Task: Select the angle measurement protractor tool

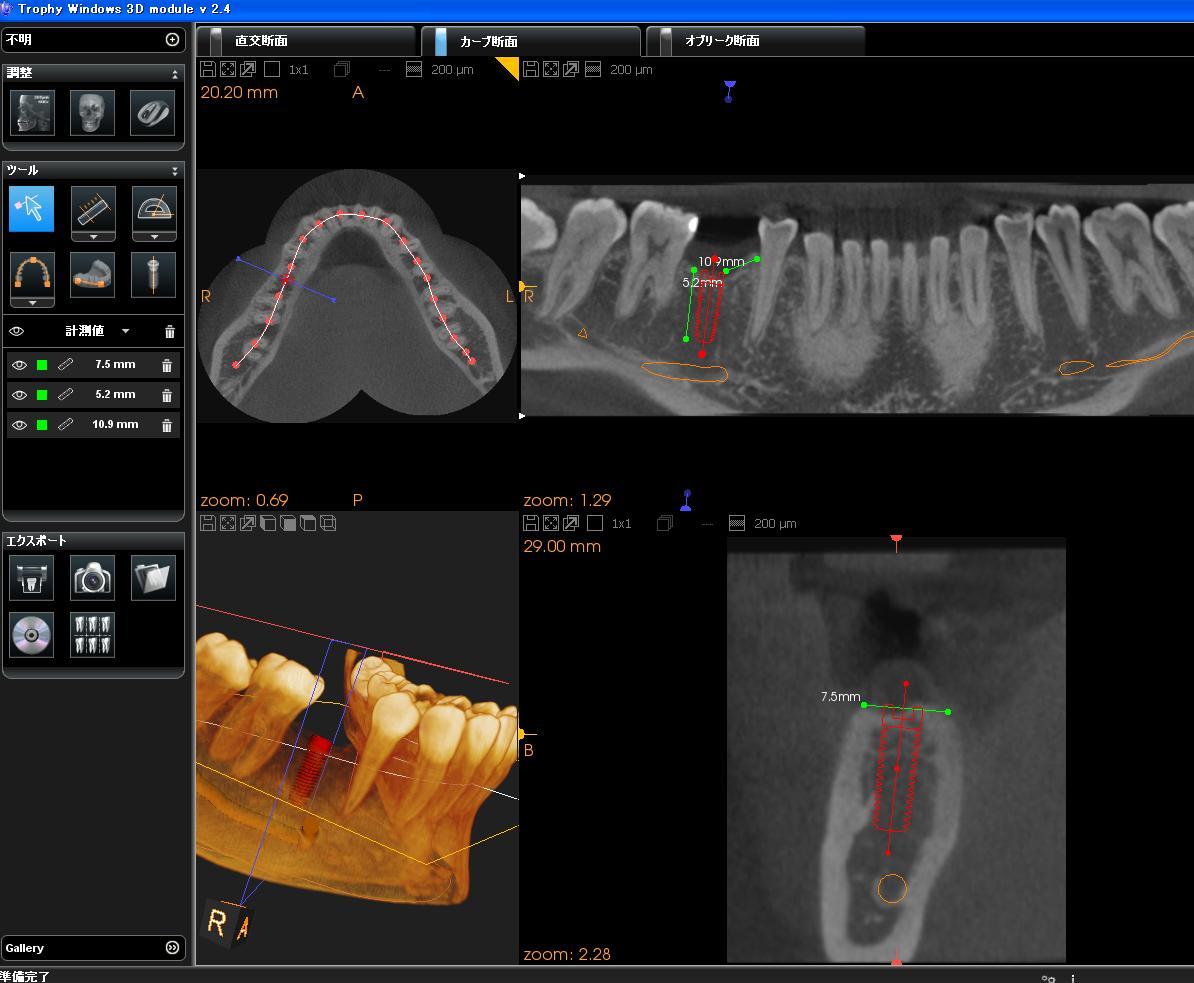Action: [154, 208]
